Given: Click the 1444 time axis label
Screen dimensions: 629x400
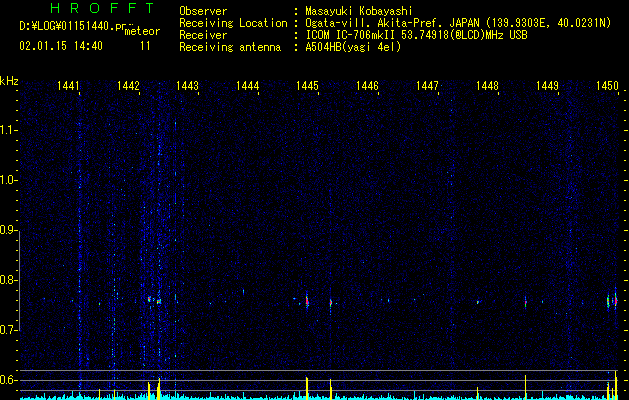Looking at the screenshot, I should coord(248,85).
